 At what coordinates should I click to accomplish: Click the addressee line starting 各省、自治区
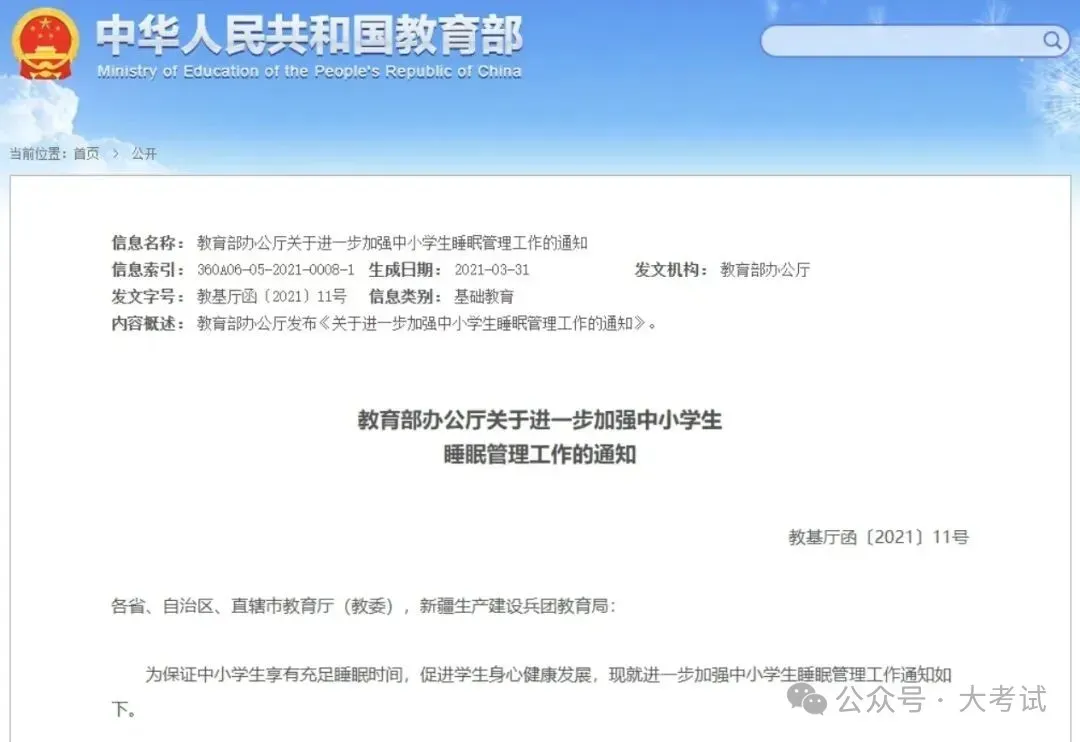[x=363, y=606]
